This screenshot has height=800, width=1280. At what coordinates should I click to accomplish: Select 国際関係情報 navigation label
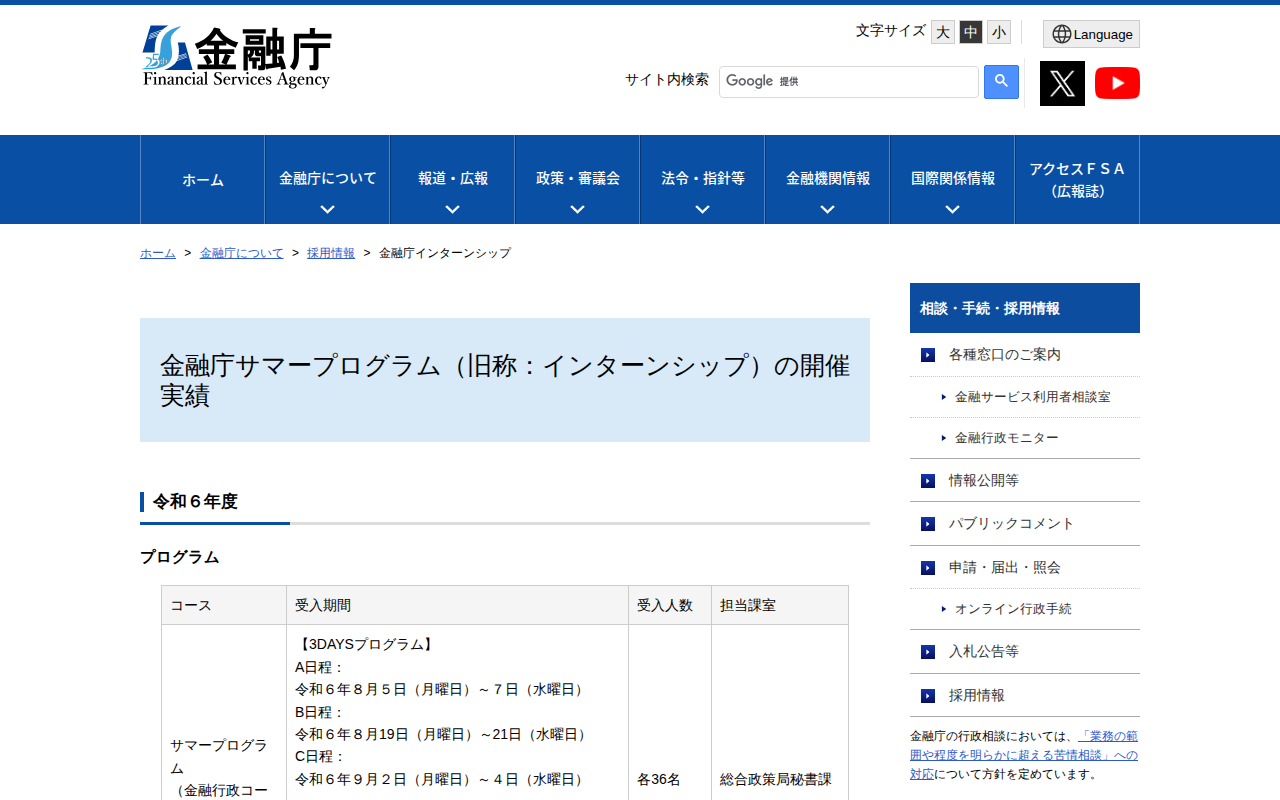(953, 178)
